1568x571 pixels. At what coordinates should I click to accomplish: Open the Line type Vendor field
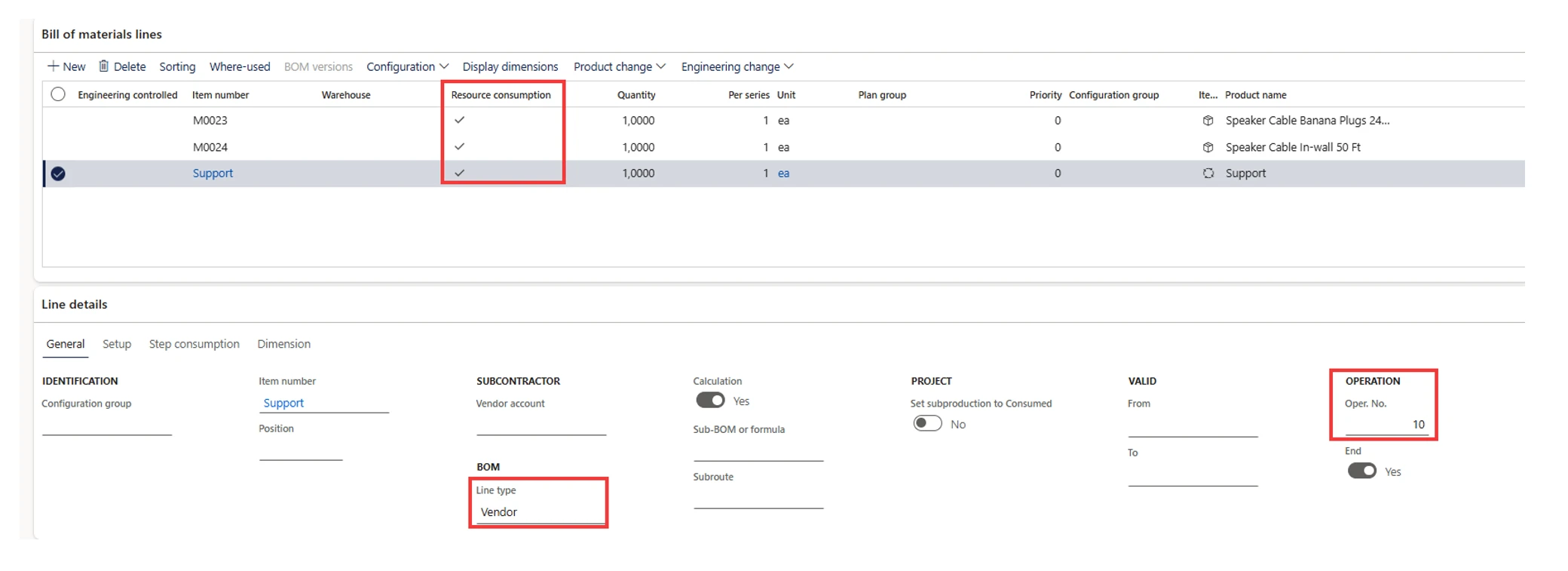[539, 512]
